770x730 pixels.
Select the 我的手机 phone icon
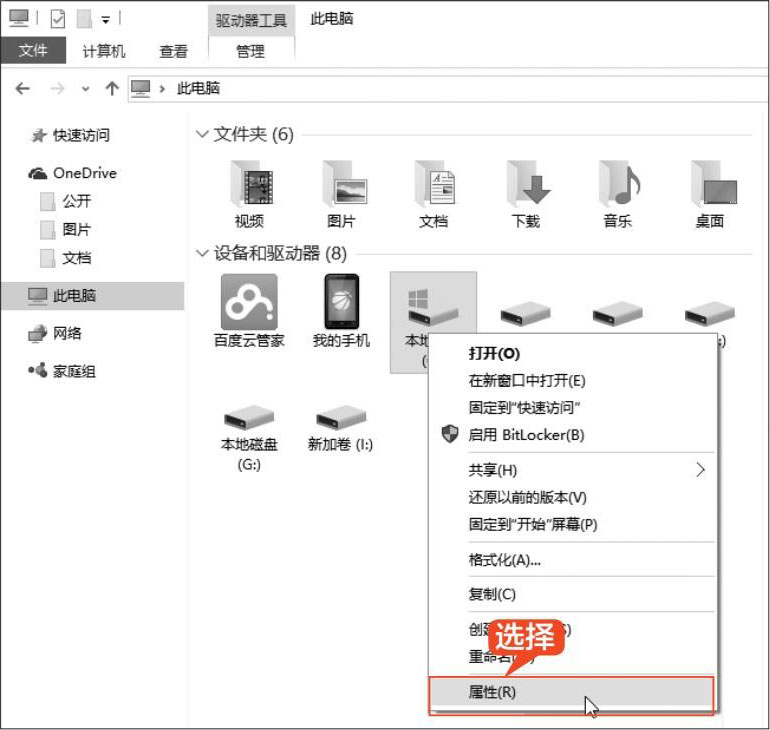pos(342,301)
